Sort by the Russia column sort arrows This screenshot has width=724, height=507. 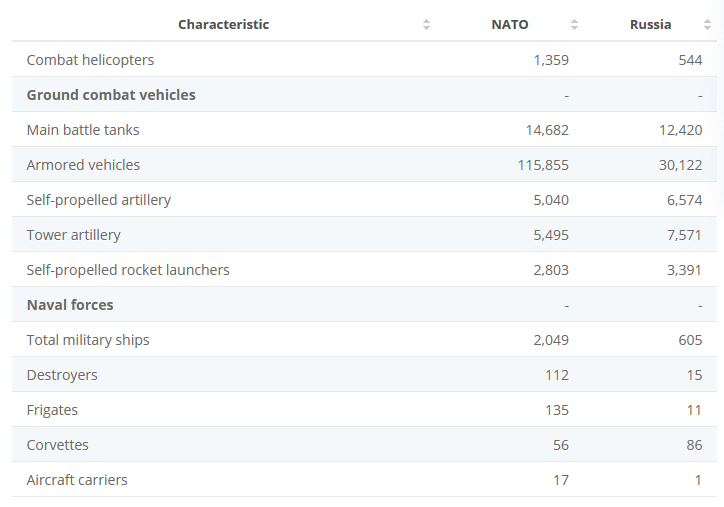pos(707,24)
